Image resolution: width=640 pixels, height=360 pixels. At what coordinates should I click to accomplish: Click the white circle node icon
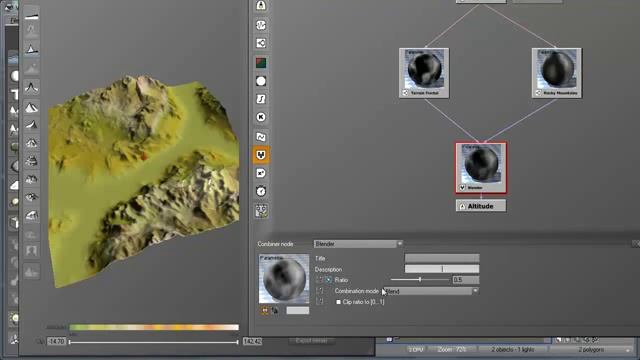[x=261, y=81]
